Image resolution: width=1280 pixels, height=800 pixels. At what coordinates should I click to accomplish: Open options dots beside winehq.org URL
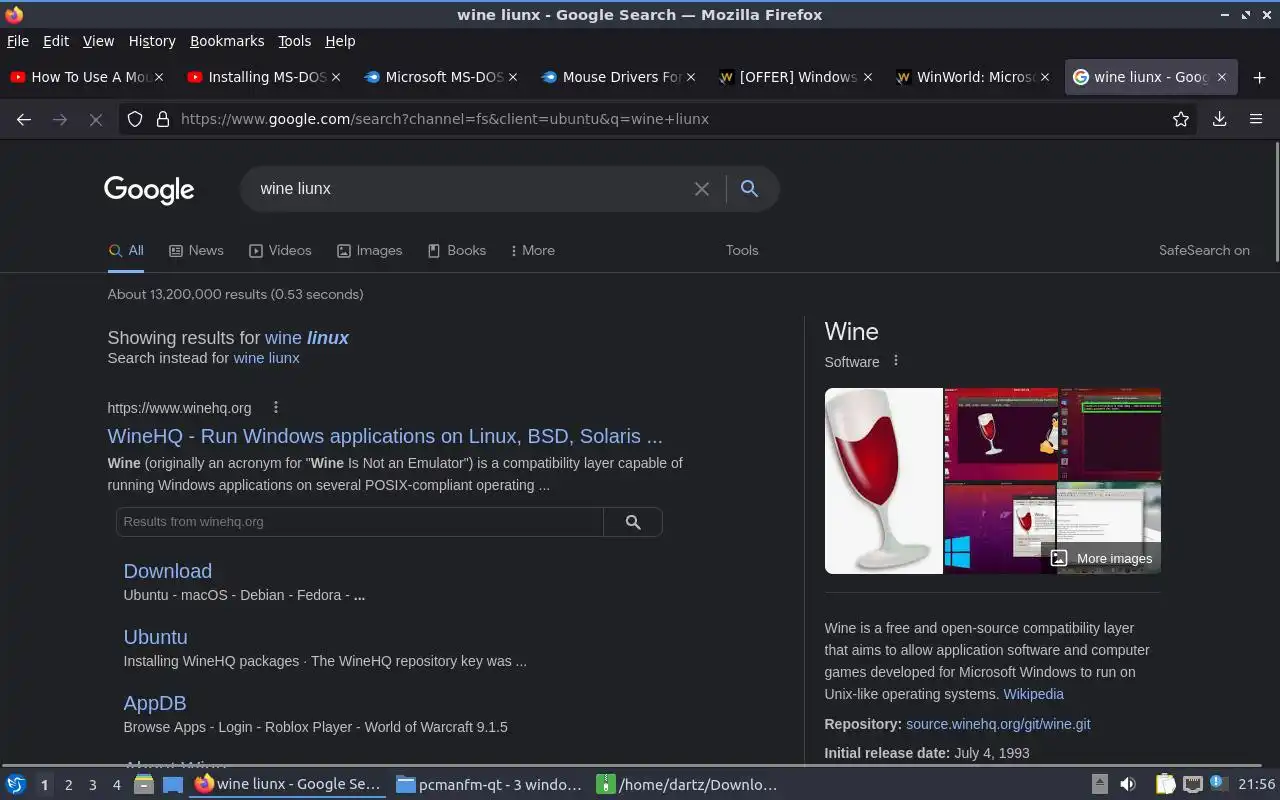pos(276,407)
